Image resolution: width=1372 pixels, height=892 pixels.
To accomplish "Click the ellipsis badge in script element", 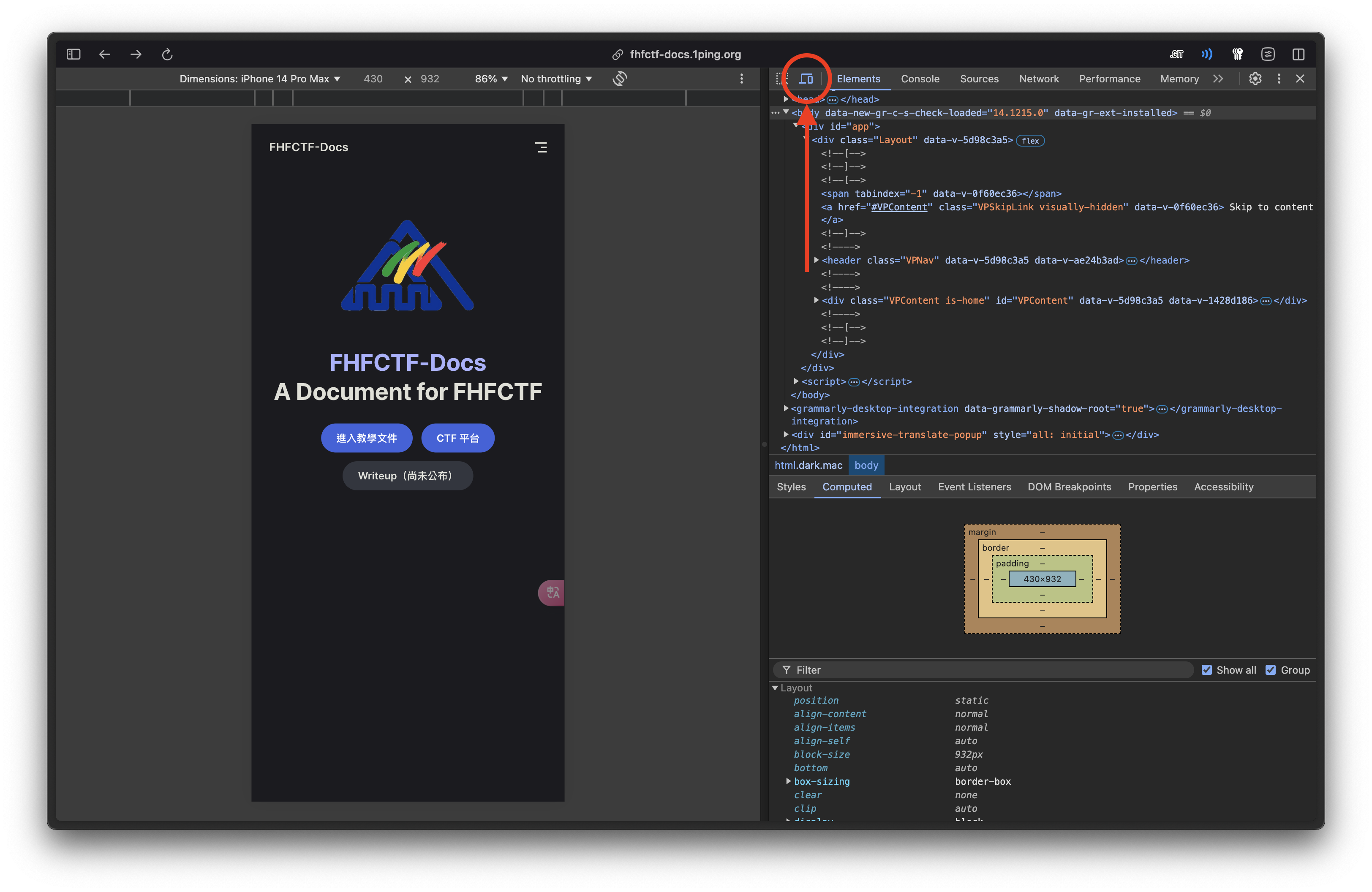I will [x=854, y=382].
